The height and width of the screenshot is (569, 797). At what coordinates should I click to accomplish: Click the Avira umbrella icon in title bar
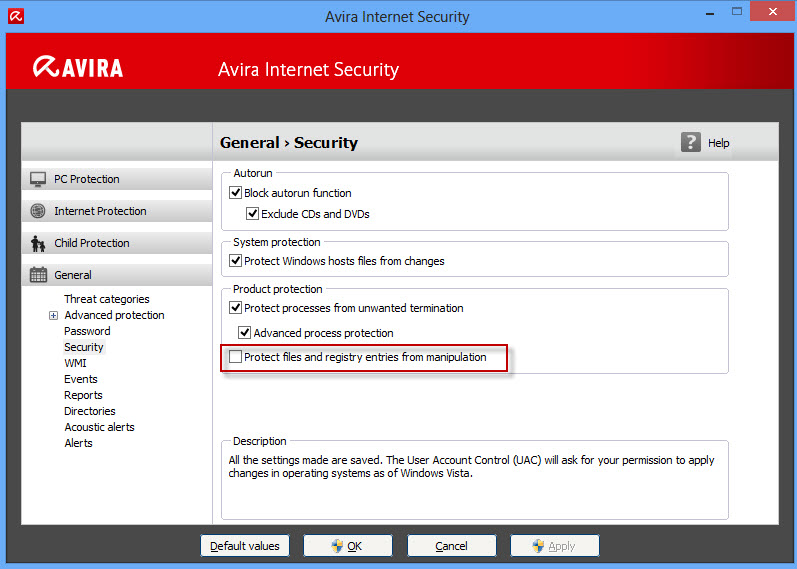pyautogui.click(x=16, y=16)
